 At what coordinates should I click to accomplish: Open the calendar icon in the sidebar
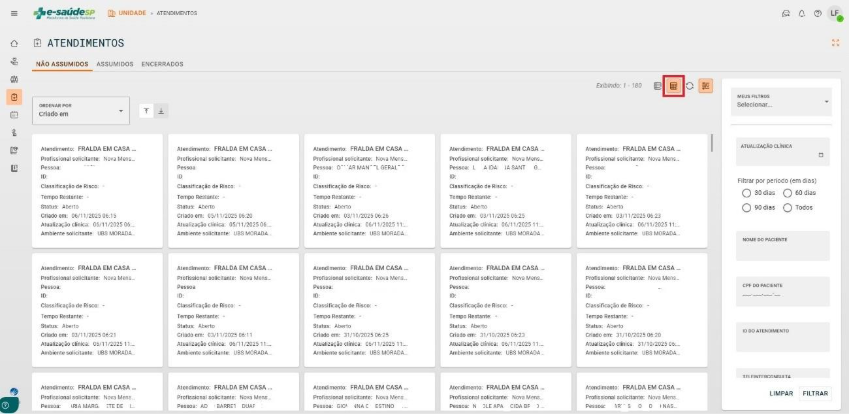[14, 115]
